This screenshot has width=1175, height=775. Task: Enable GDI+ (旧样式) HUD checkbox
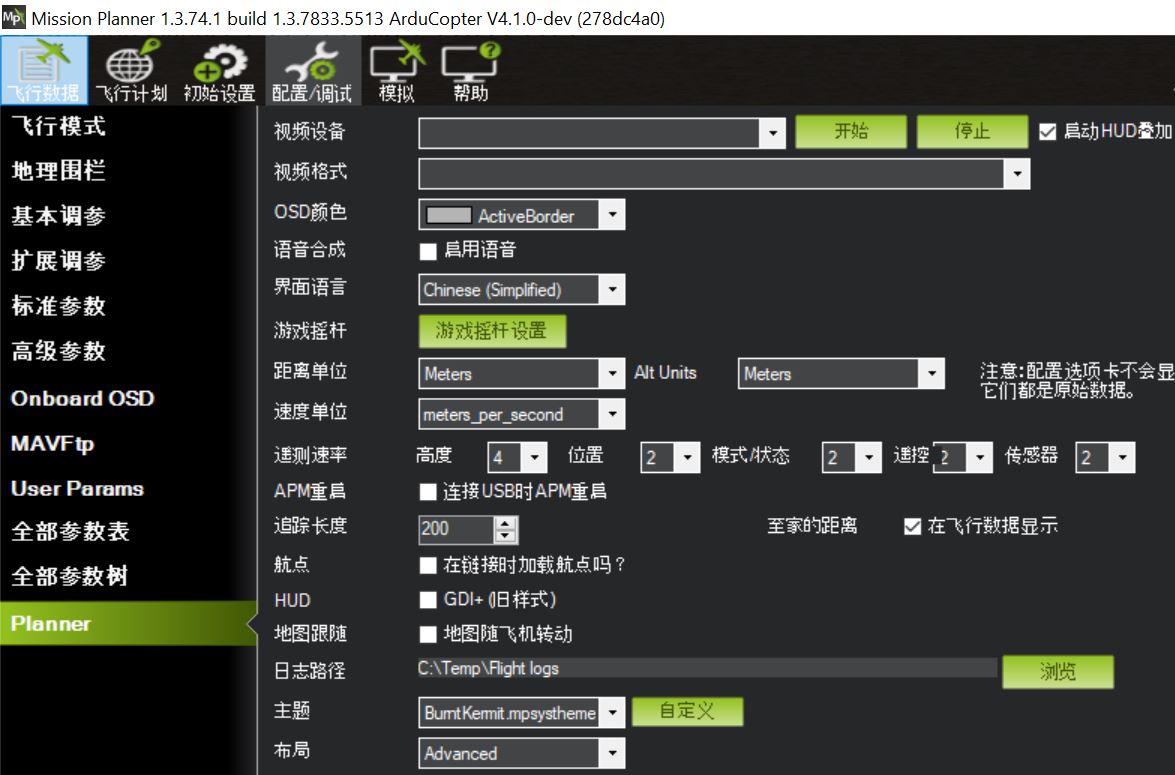(428, 600)
